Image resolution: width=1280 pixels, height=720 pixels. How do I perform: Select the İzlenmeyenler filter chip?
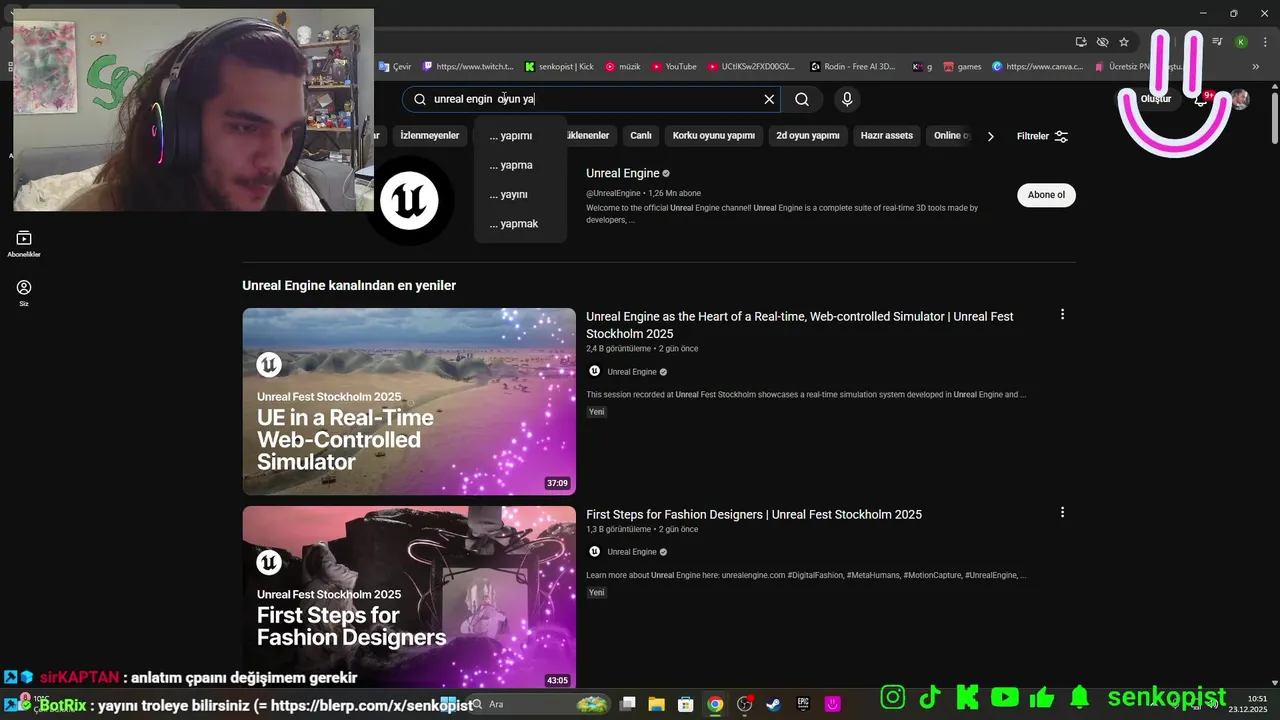[x=429, y=136]
